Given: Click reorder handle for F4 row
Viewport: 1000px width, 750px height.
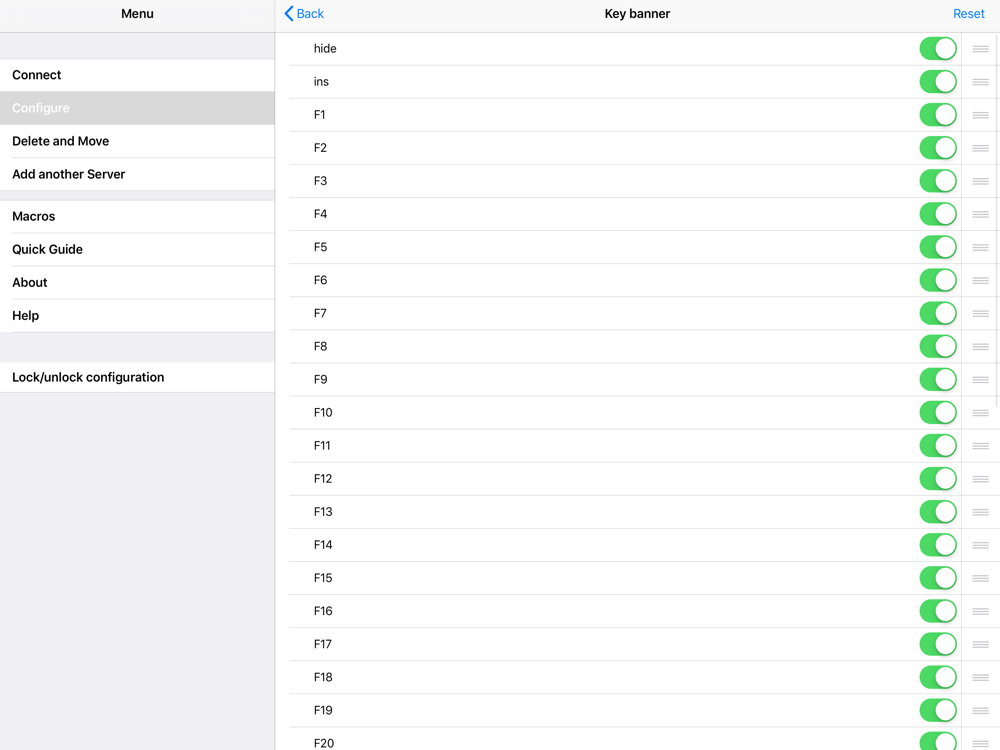Looking at the screenshot, I should pos(980,214).
